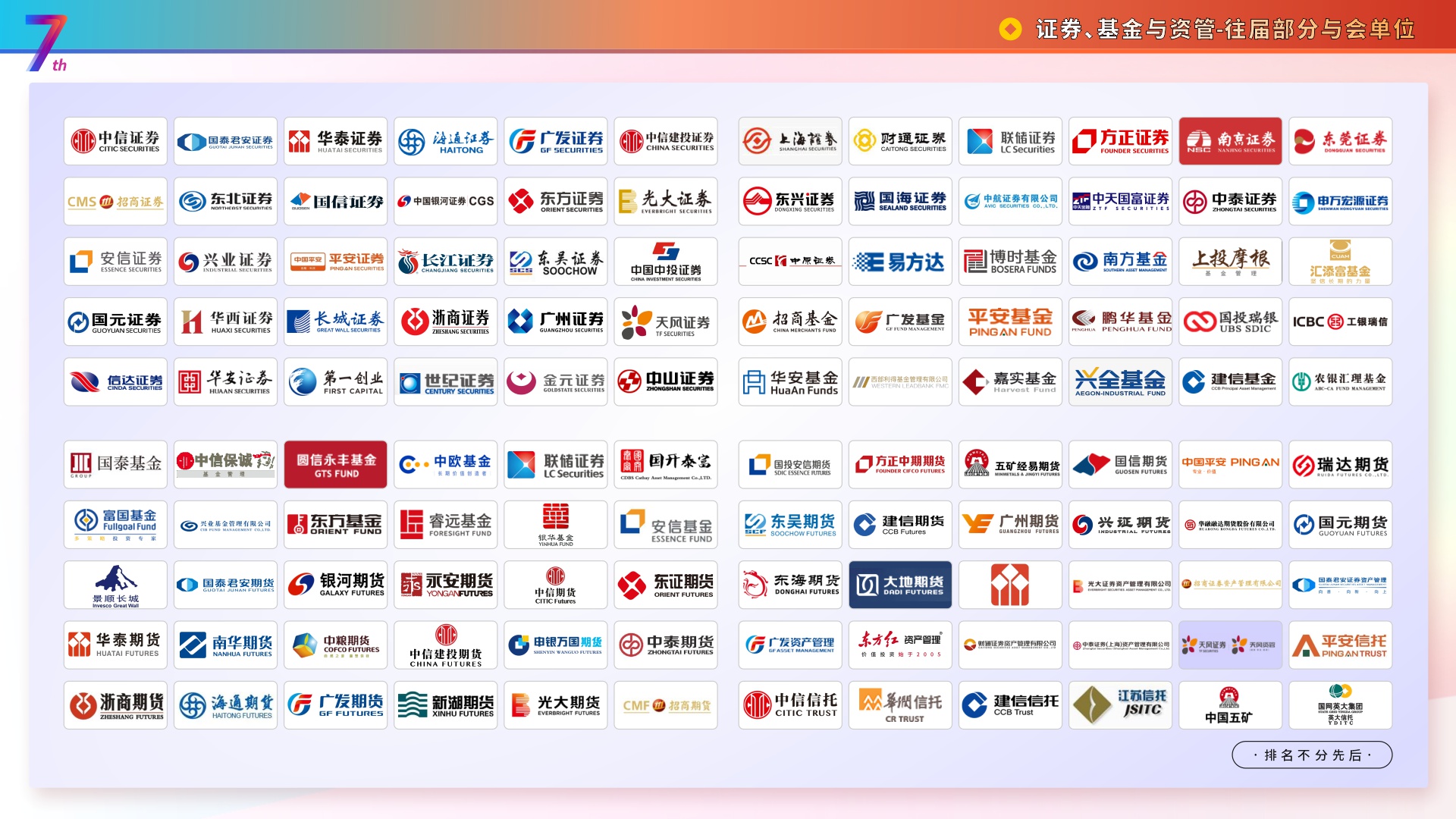Click the CITIC Trust logo tile
This screenshot has height=819, width=1456.
click(x=791, y=705)
